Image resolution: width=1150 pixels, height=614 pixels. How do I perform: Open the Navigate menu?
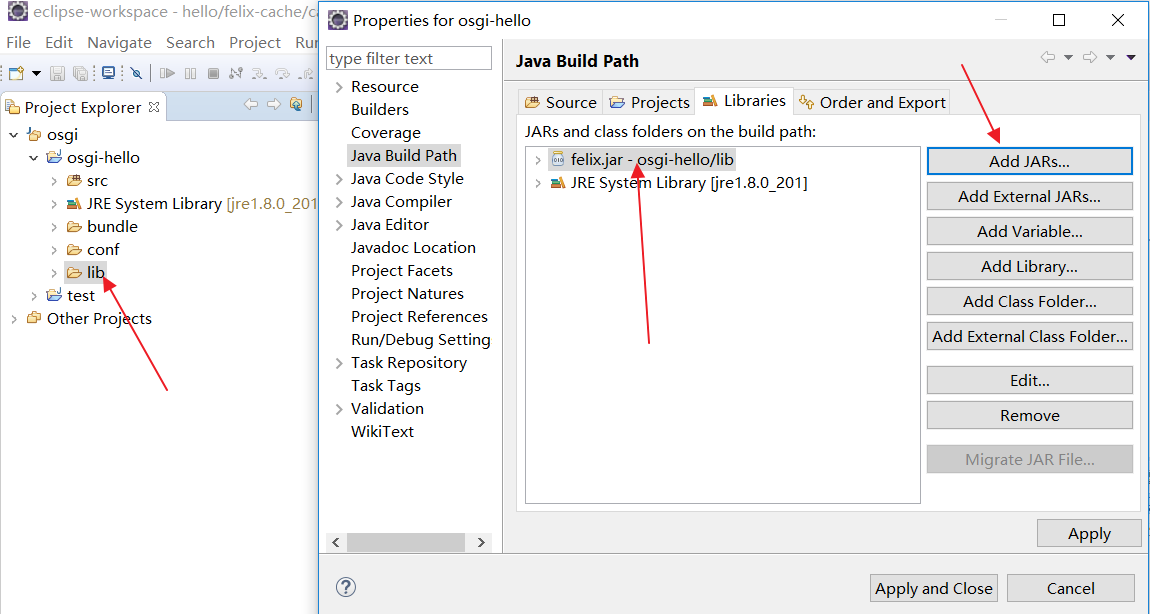click(119, 43)
